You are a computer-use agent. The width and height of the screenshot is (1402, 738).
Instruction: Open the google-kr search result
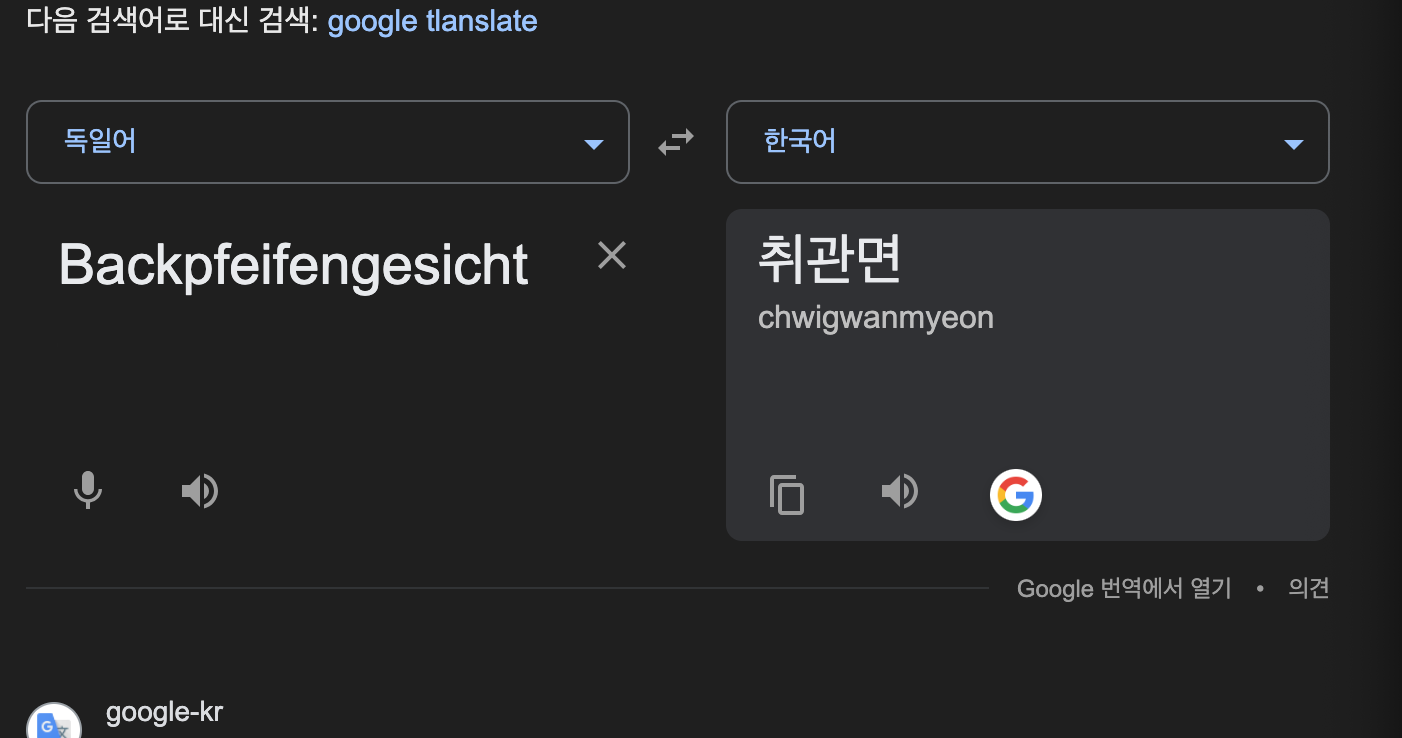[x=164, y=713]
